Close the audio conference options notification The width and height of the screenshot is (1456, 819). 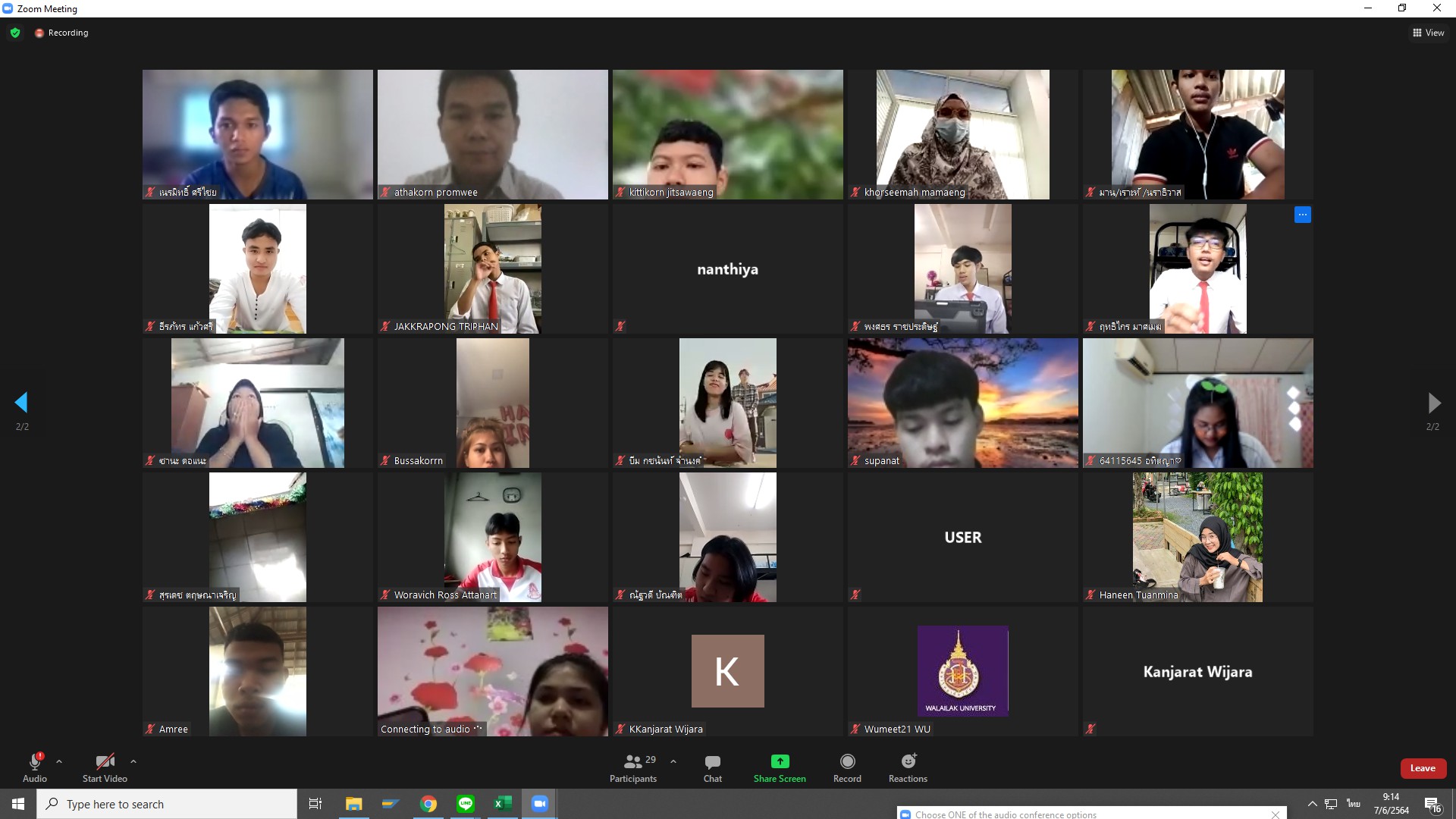coord(1275,814)
